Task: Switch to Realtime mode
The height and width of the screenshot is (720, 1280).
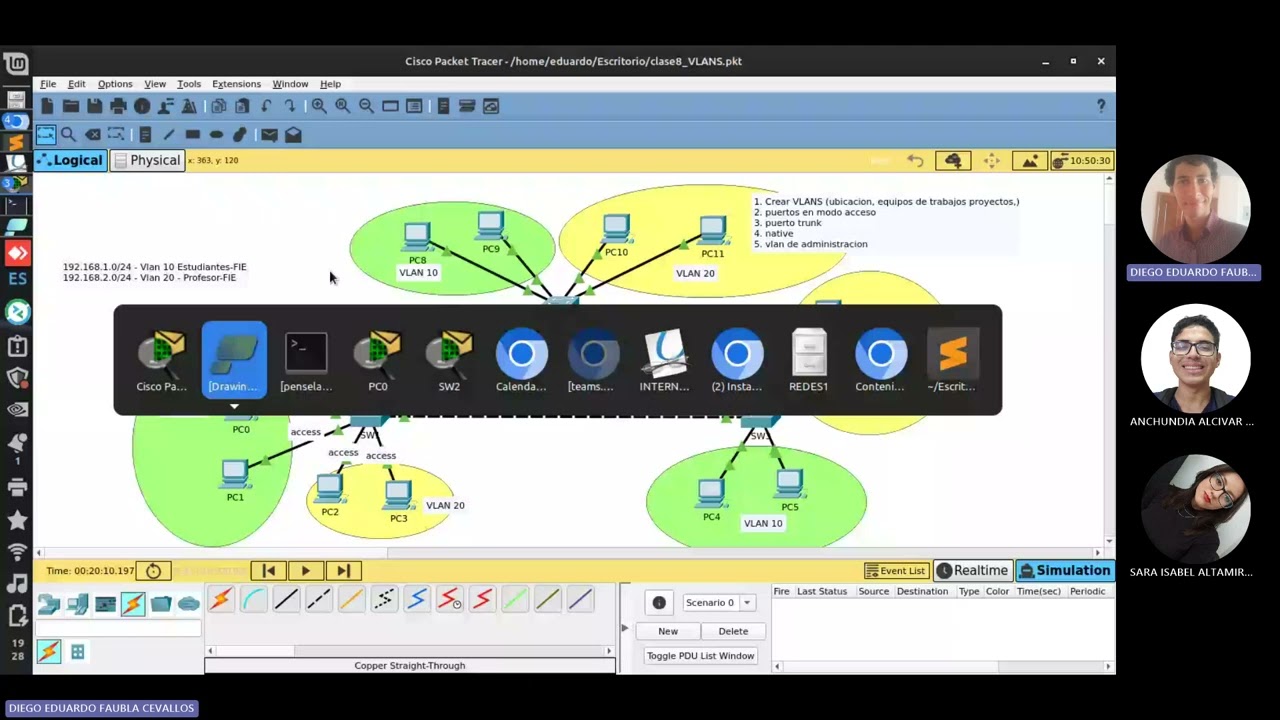Action: (973, 570)
